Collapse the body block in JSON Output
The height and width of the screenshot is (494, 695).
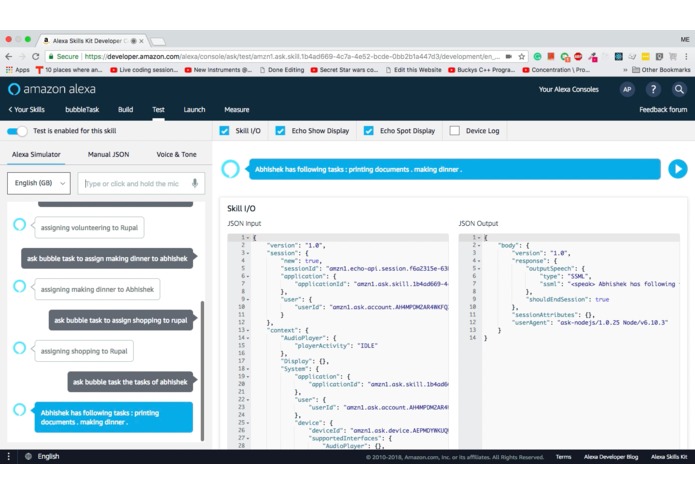pyautogui.click(x=479, y=245)
